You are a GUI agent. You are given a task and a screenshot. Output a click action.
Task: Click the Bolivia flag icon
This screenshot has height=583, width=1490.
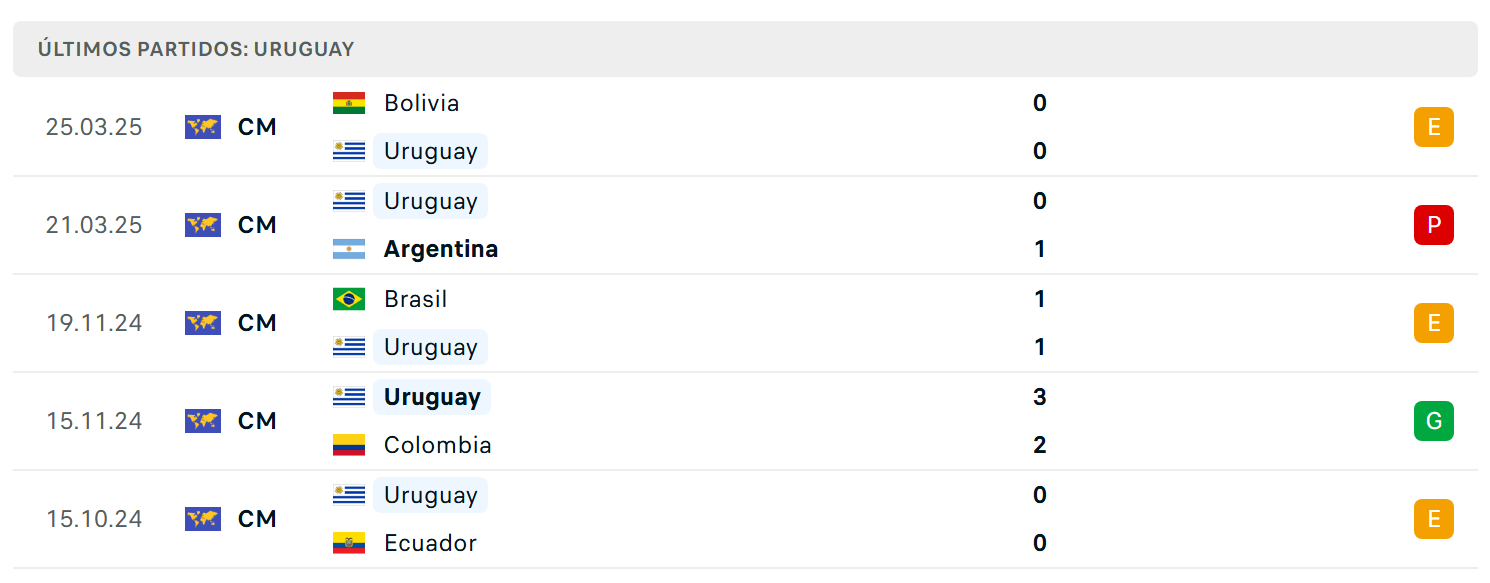pos(349,103)
